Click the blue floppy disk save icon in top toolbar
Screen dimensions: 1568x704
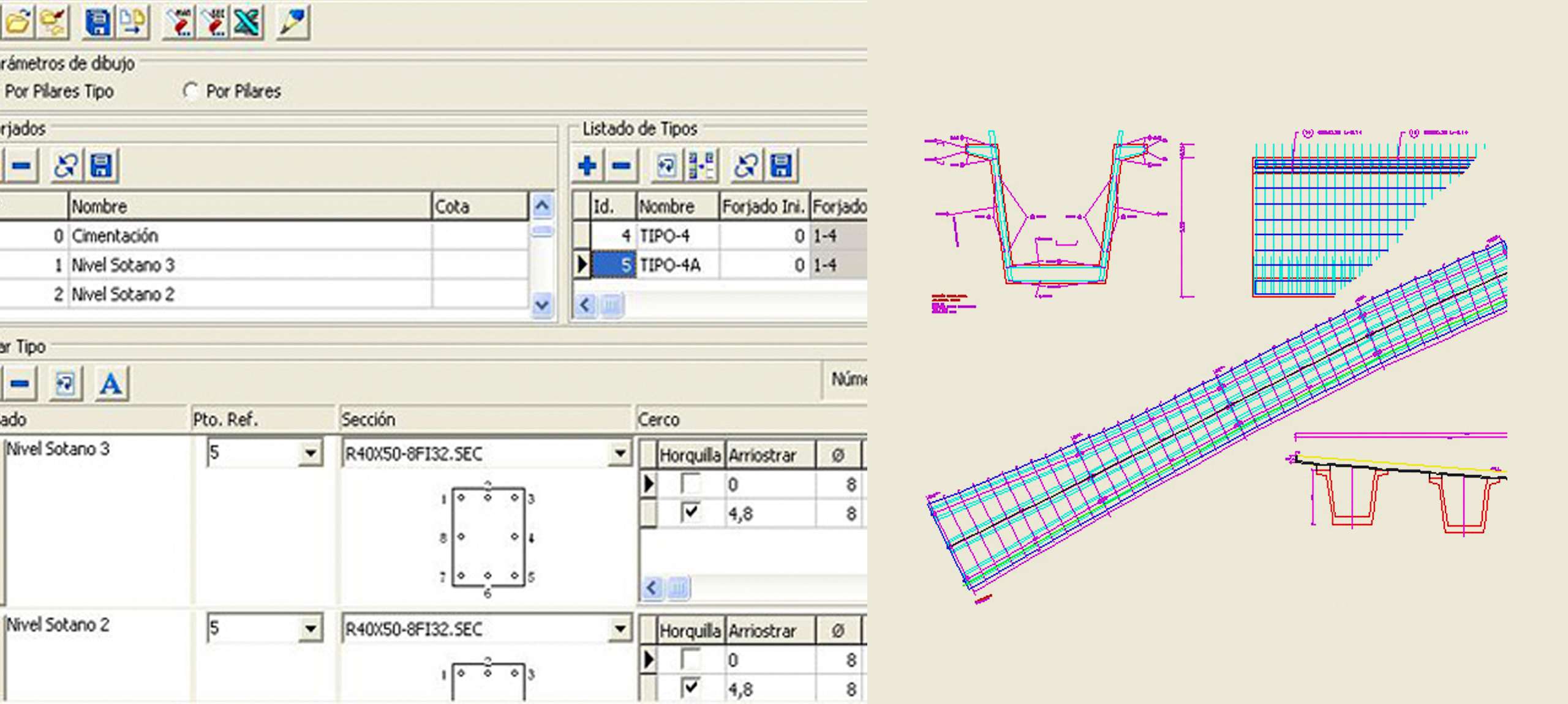tap(98, 23)
